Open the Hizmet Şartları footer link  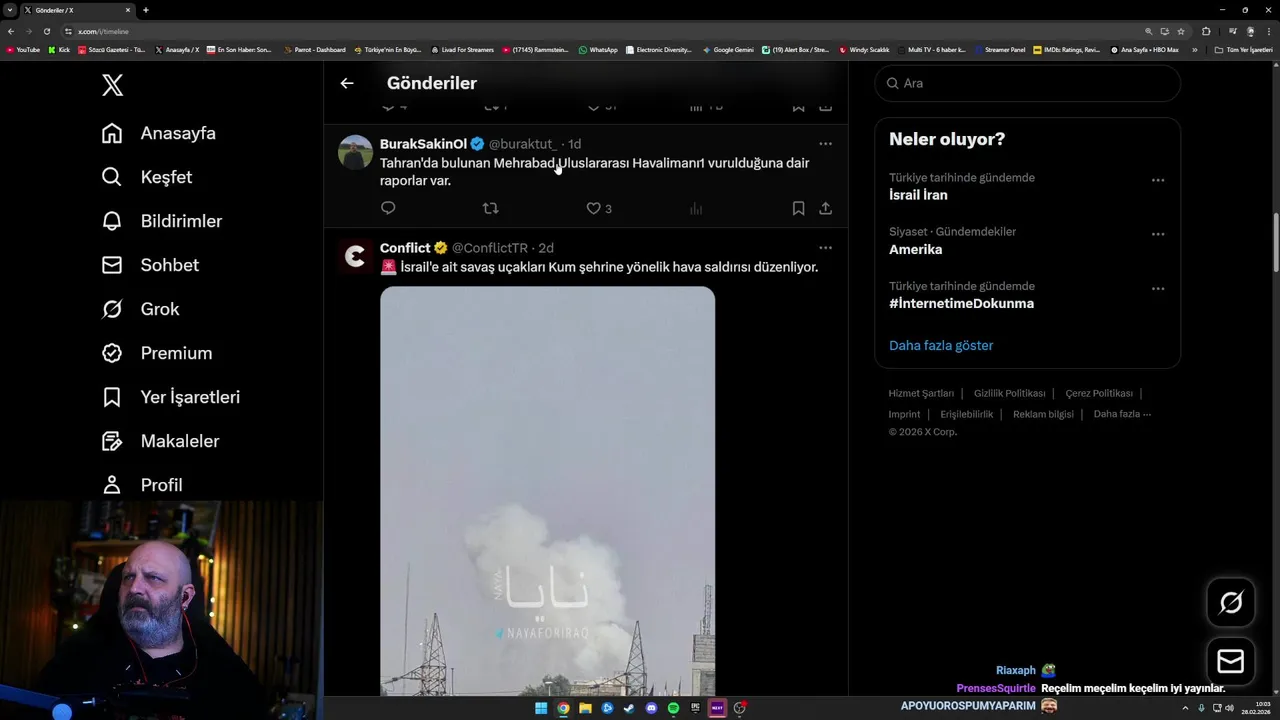tap(921, 393)
